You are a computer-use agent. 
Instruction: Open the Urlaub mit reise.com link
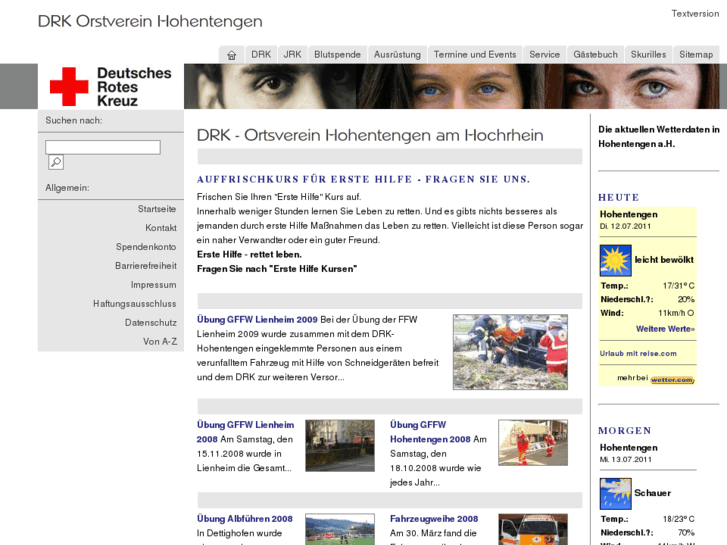click(x=638, y=353)
